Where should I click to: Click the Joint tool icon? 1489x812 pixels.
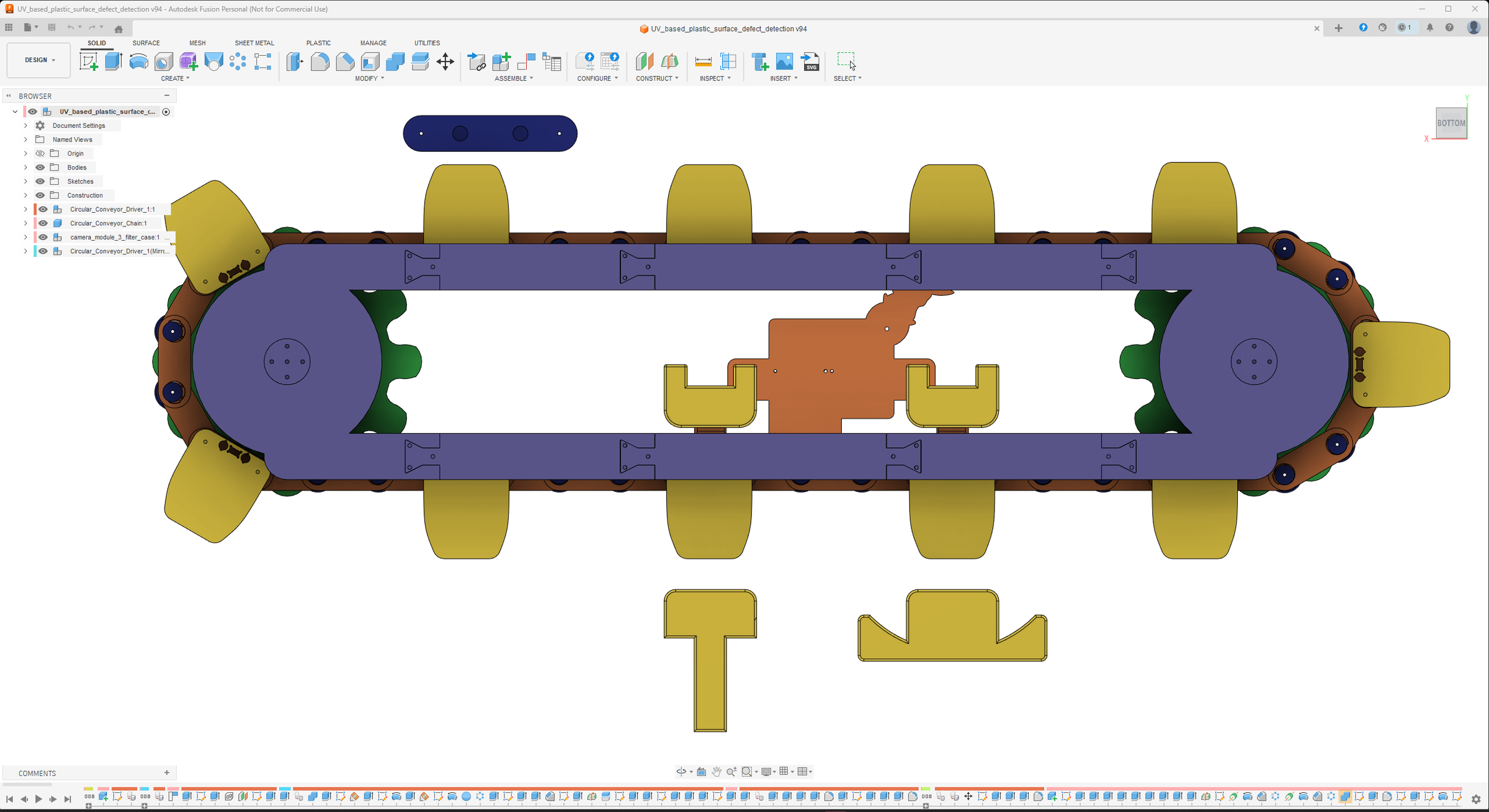[526, 61]
